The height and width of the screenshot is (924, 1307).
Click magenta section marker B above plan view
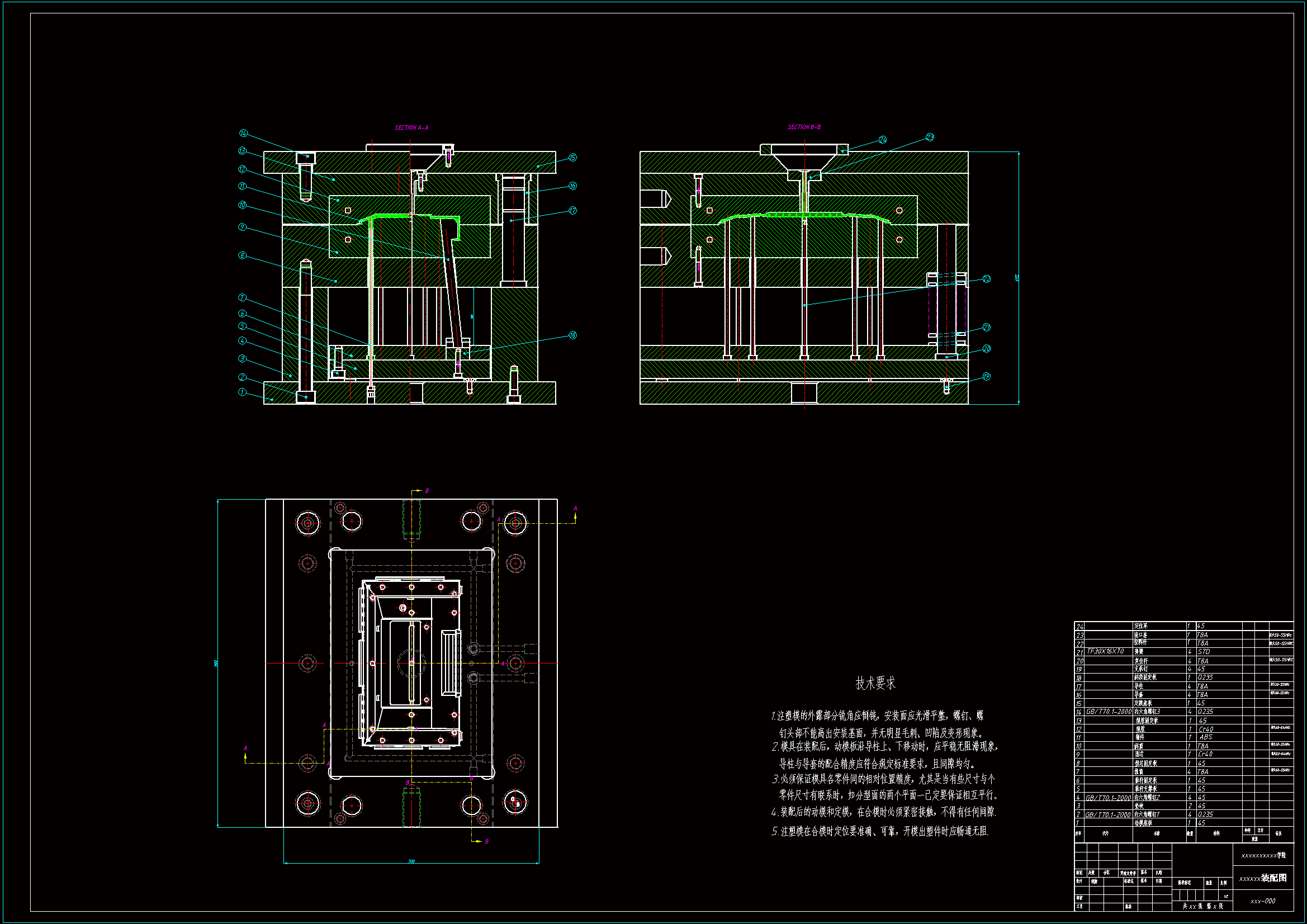427,491
